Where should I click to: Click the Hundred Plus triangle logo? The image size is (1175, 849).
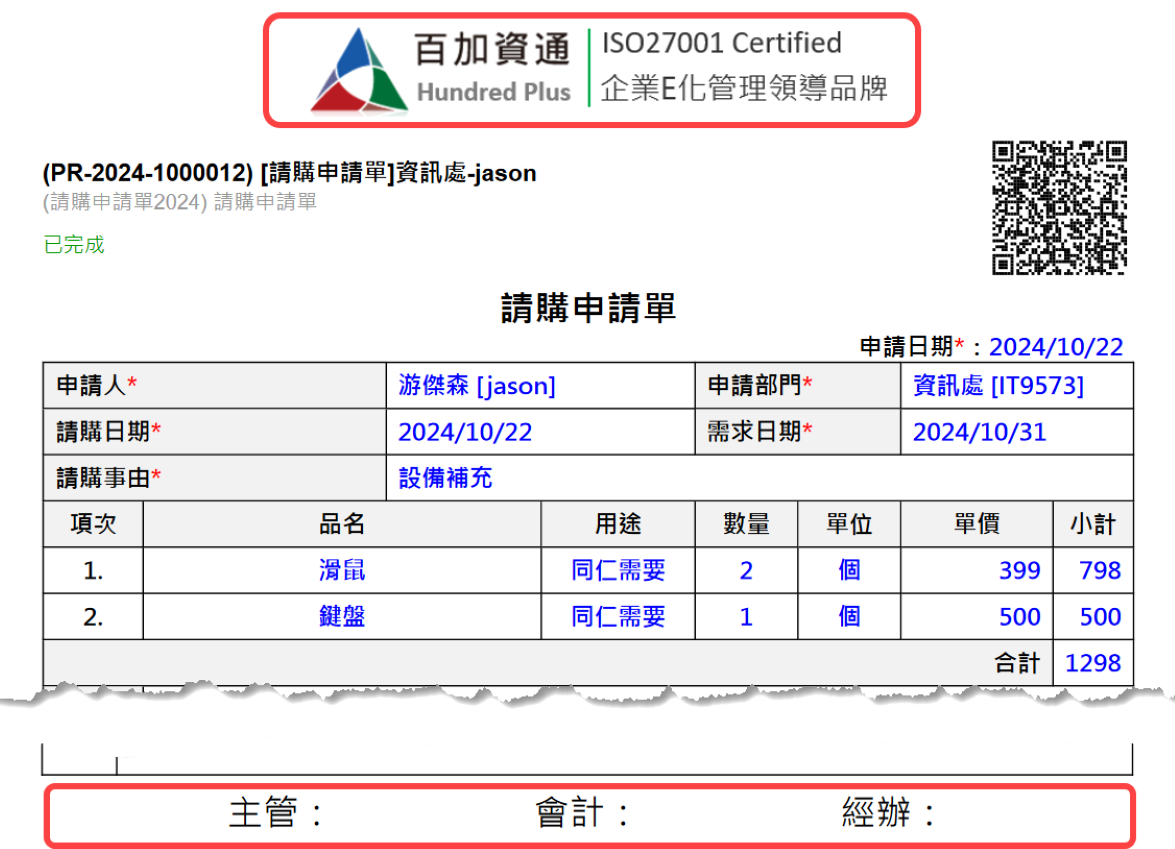point(360,70)
